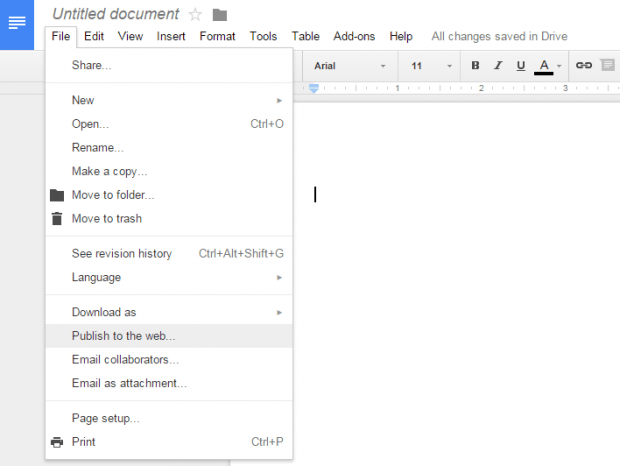Select Move to trash in File menu
This screenshot has width=620, height=466.
(x=106, y=219)
